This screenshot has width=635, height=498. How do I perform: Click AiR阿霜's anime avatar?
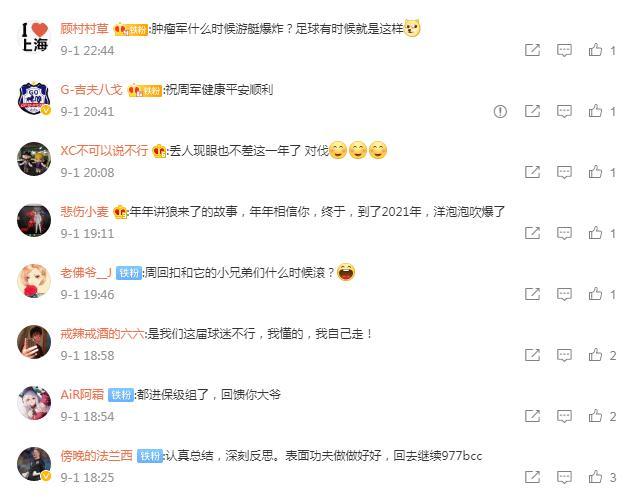pos(34,403)
